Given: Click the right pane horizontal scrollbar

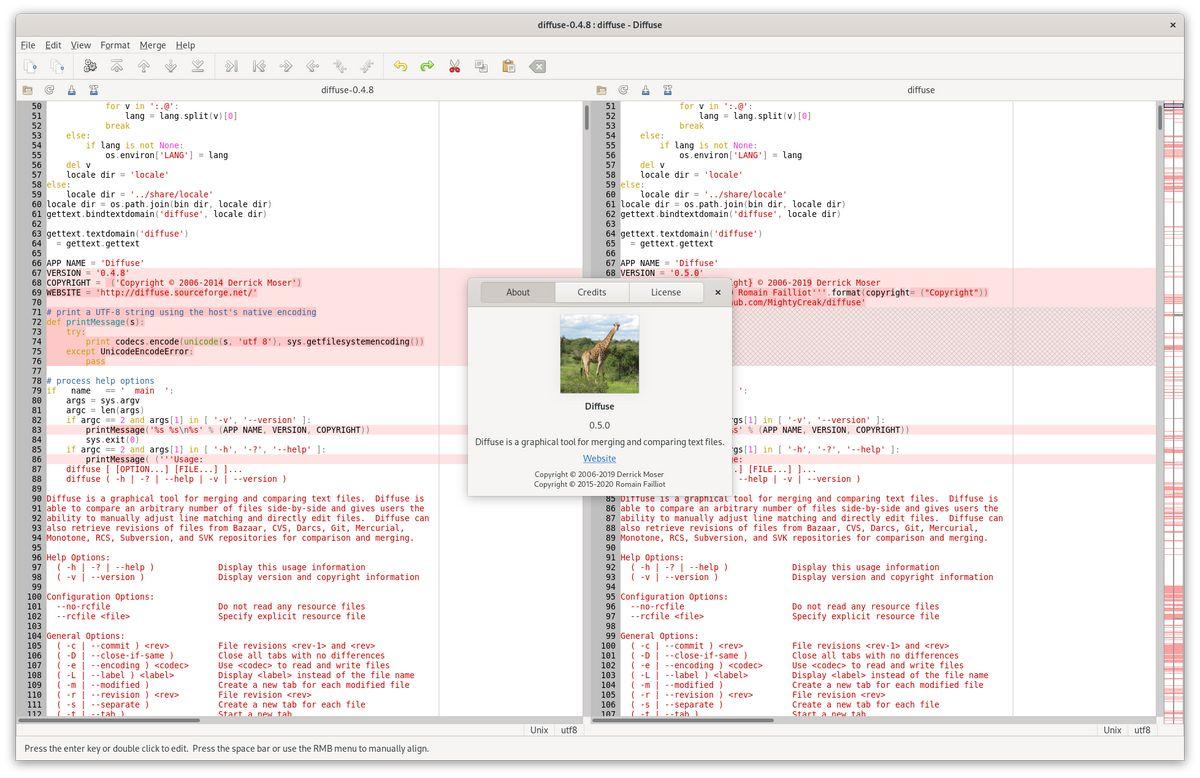Looking at the screenshot, I should tap(682, 720).
